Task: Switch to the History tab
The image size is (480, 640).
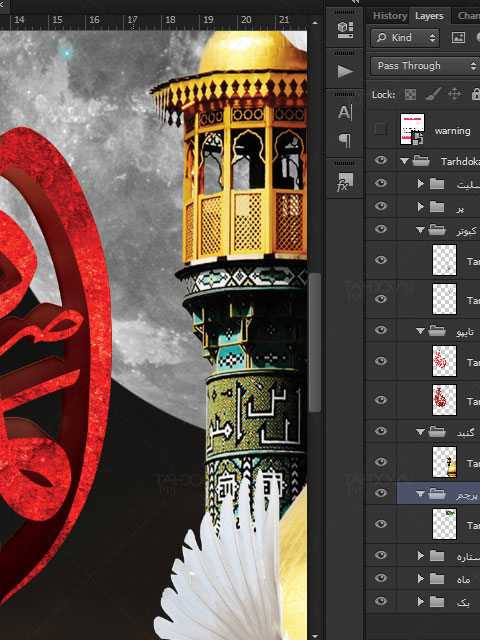Action: click(389, 16)
